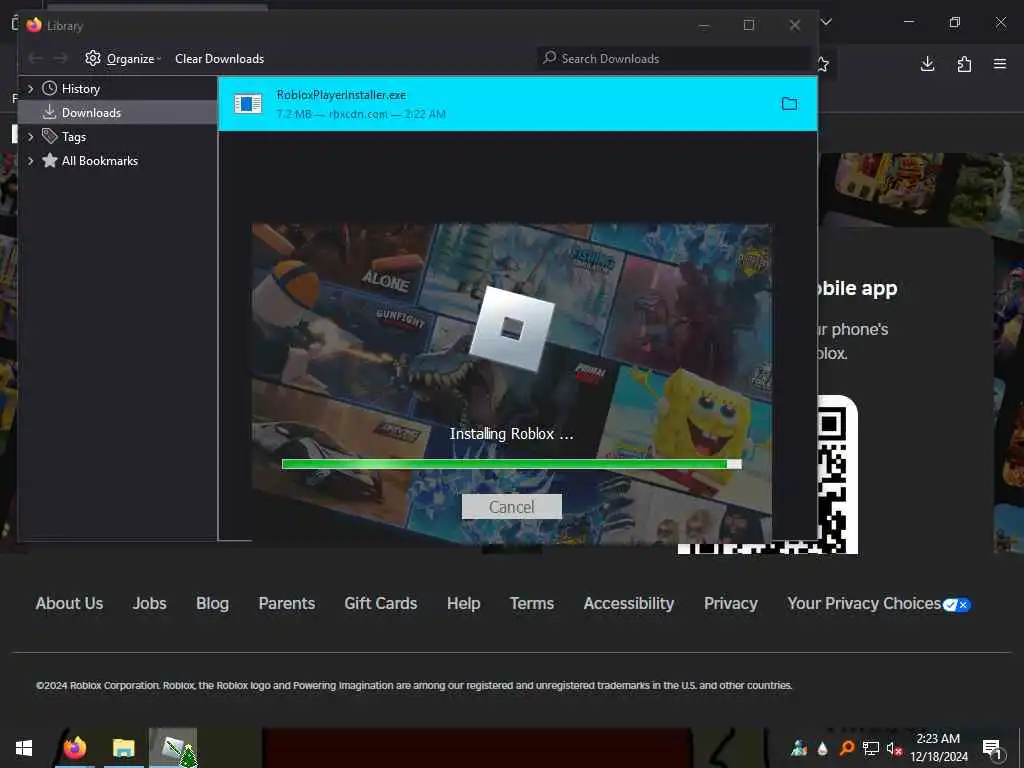Open the Terms footer link

pos(532,603)
